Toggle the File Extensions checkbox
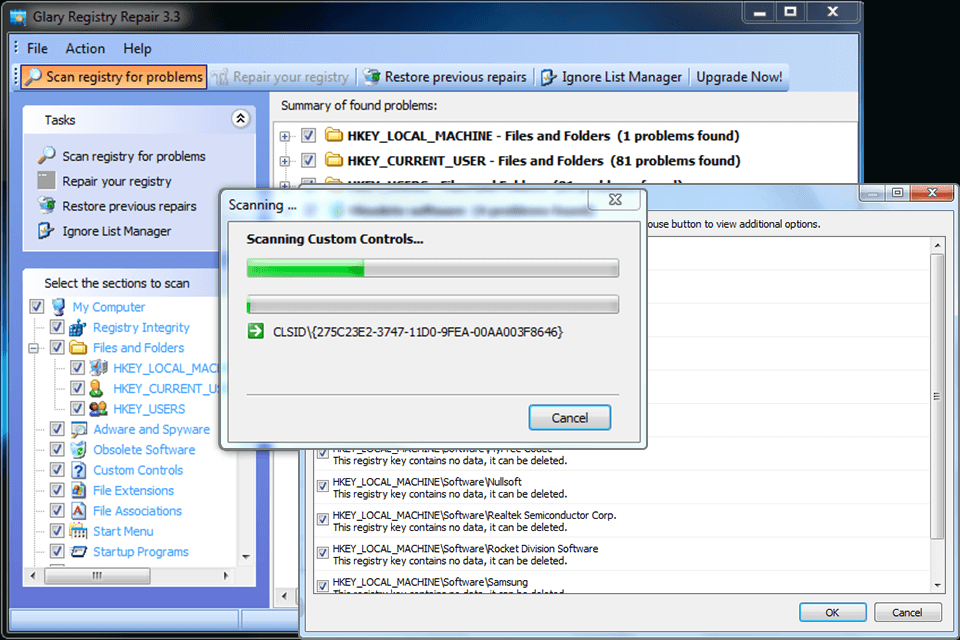The image size is (960, 640). pyautogui.click(x=57, y=490)
